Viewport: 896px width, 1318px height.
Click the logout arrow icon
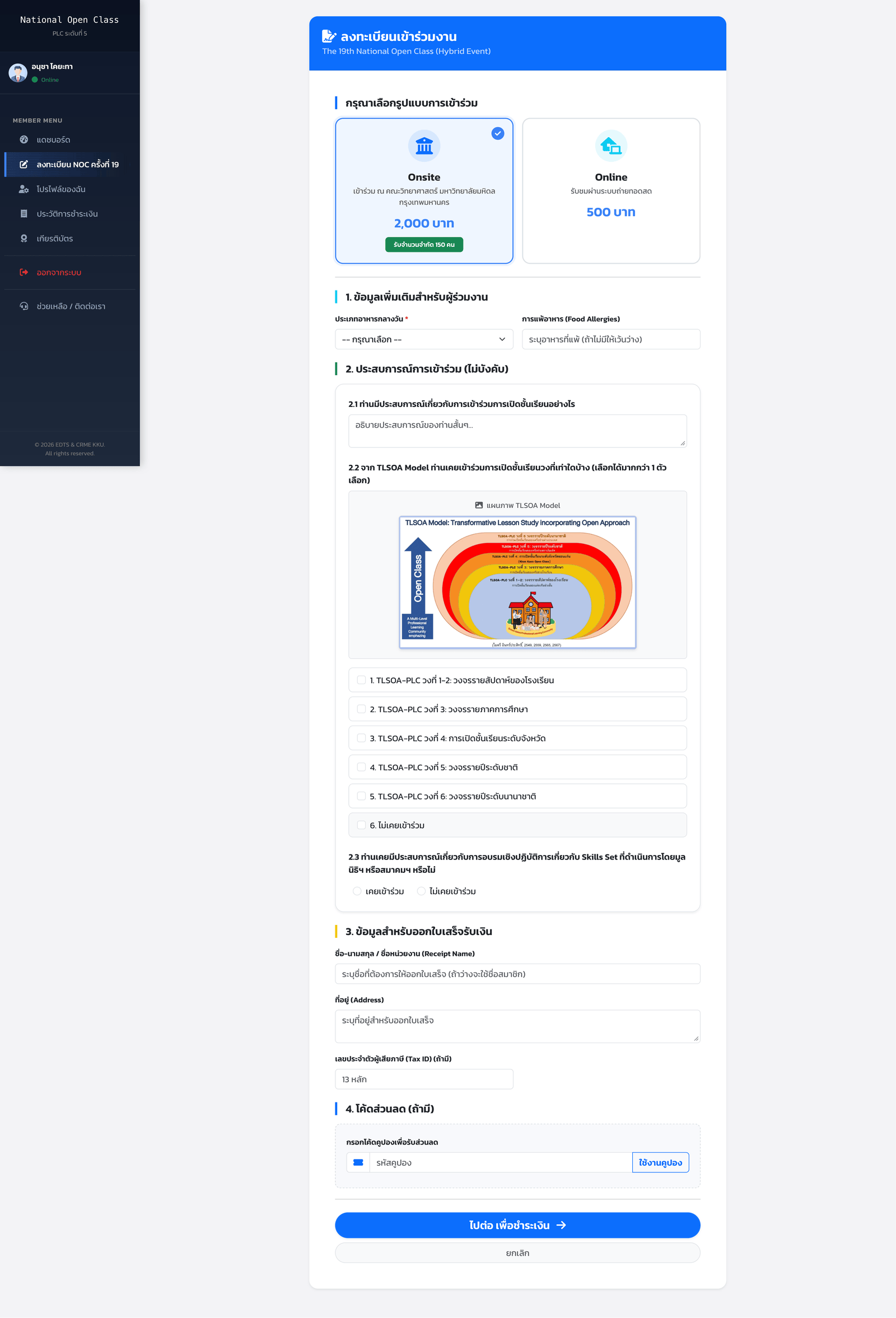click(x=24, y=272)
